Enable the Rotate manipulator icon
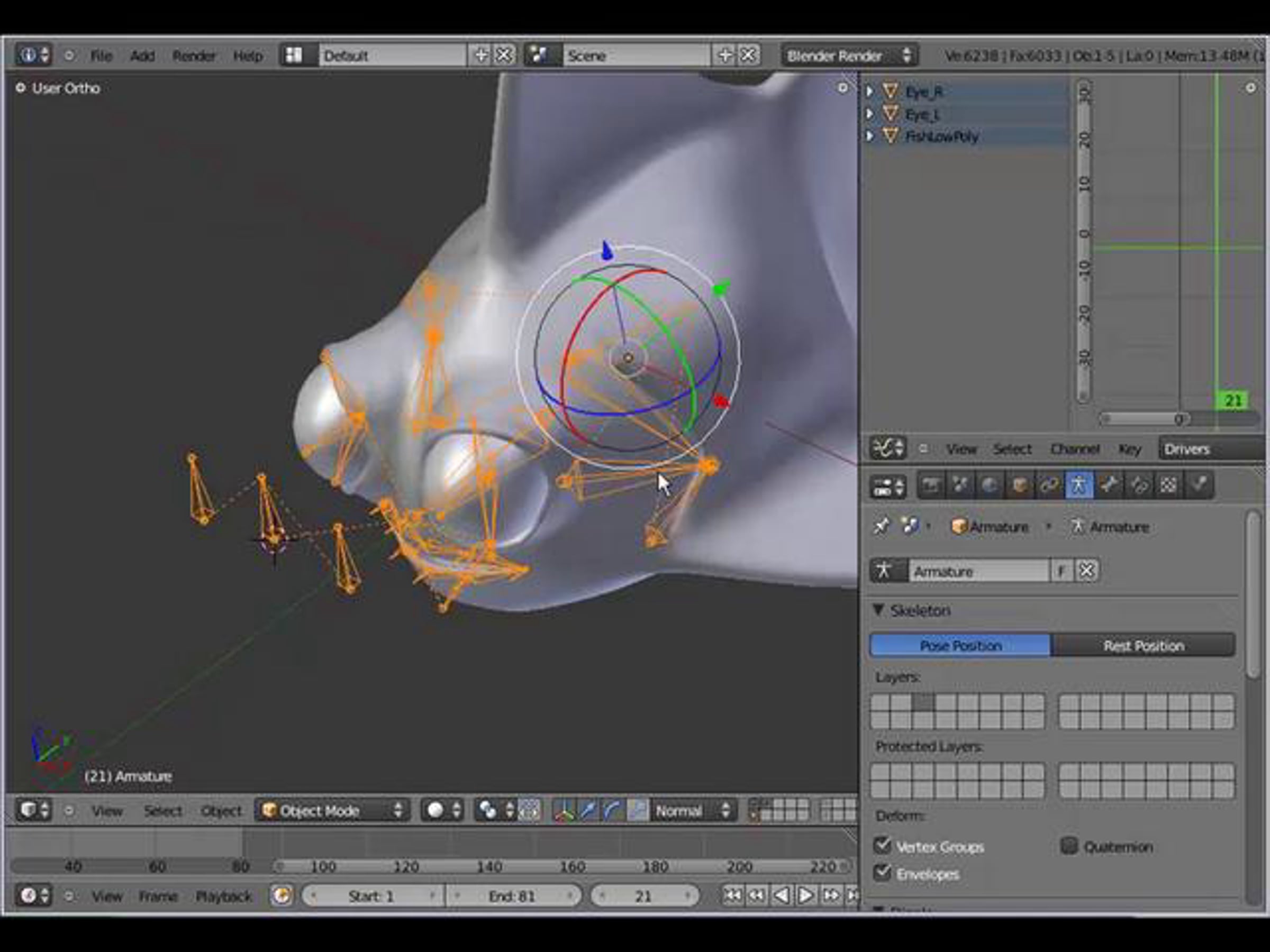Viewport: 1270px width, 952px height. coord(613,811)
